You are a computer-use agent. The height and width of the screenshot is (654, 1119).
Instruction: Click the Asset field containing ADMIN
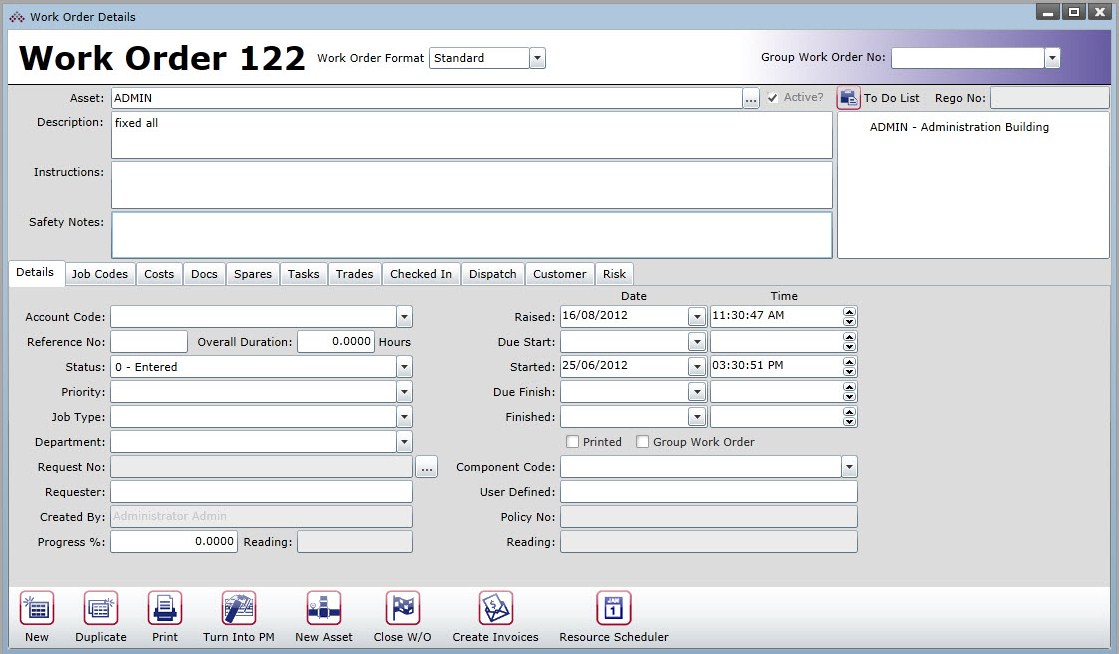click(426, 98)
